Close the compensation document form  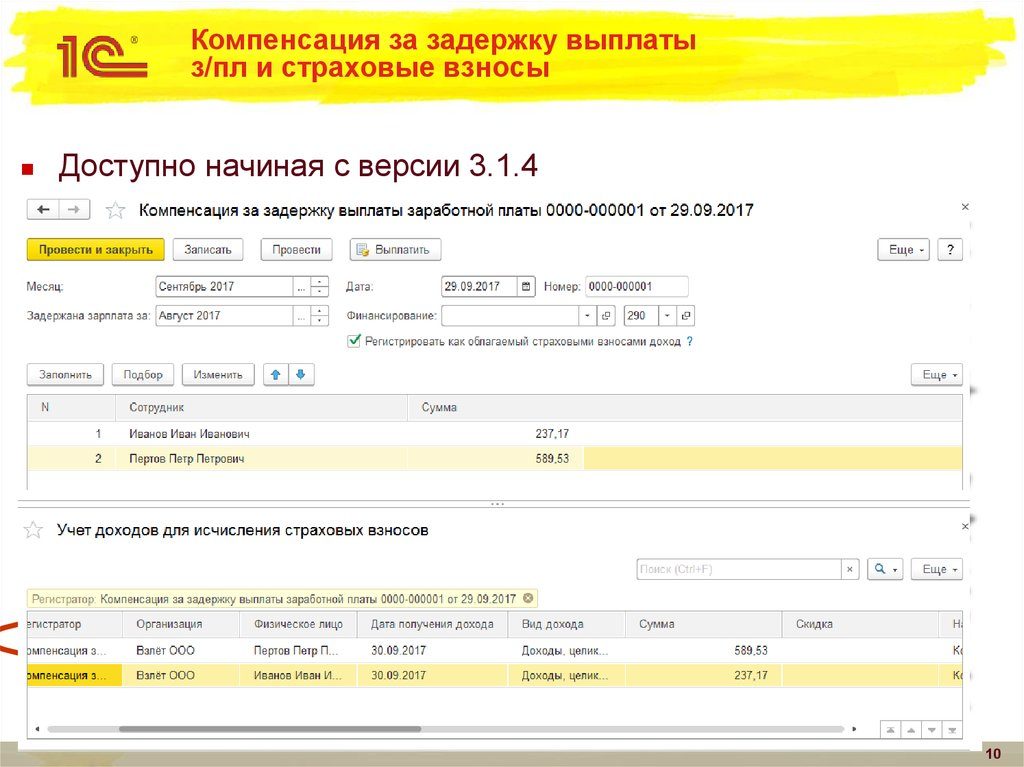click(x=965, y=207)
